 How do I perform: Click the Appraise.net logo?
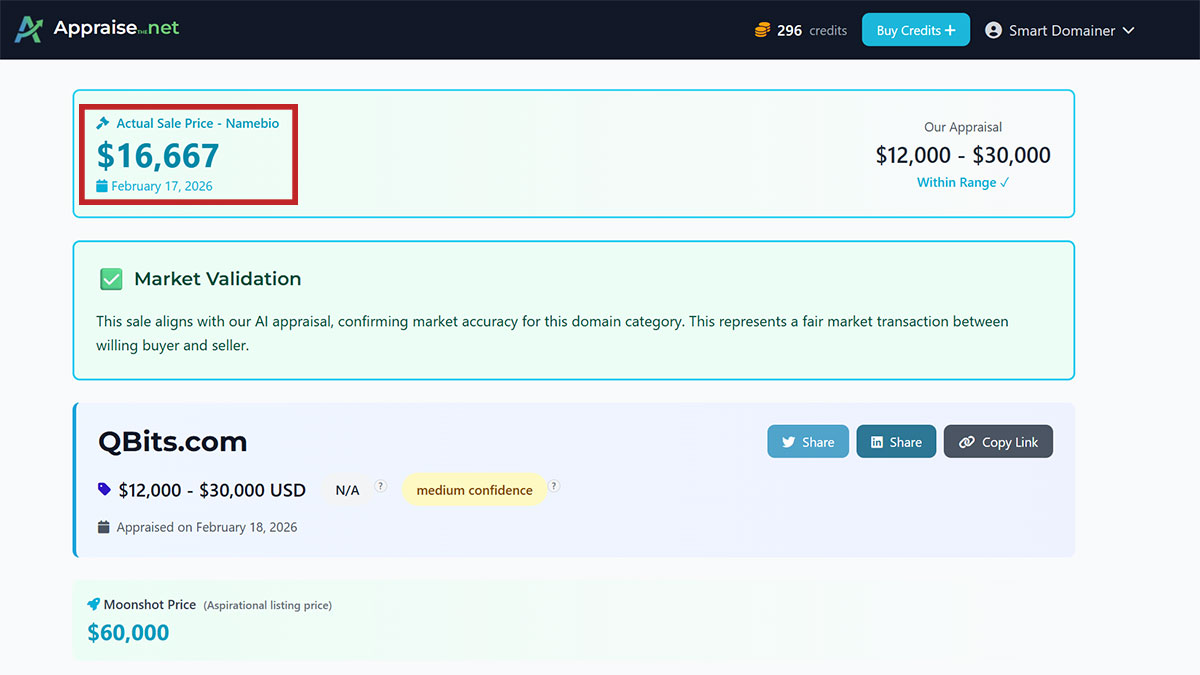pos(97,29)
